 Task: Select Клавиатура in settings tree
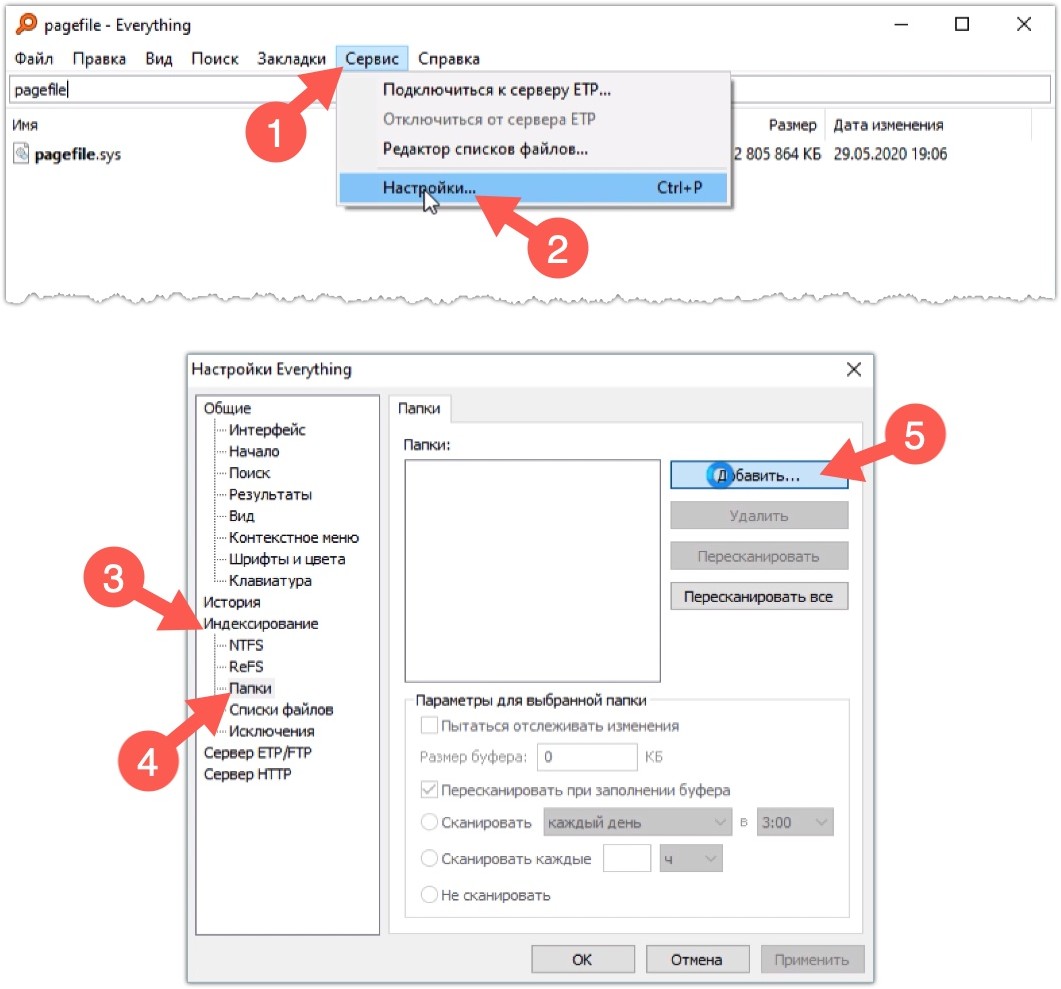pos(270,581)
